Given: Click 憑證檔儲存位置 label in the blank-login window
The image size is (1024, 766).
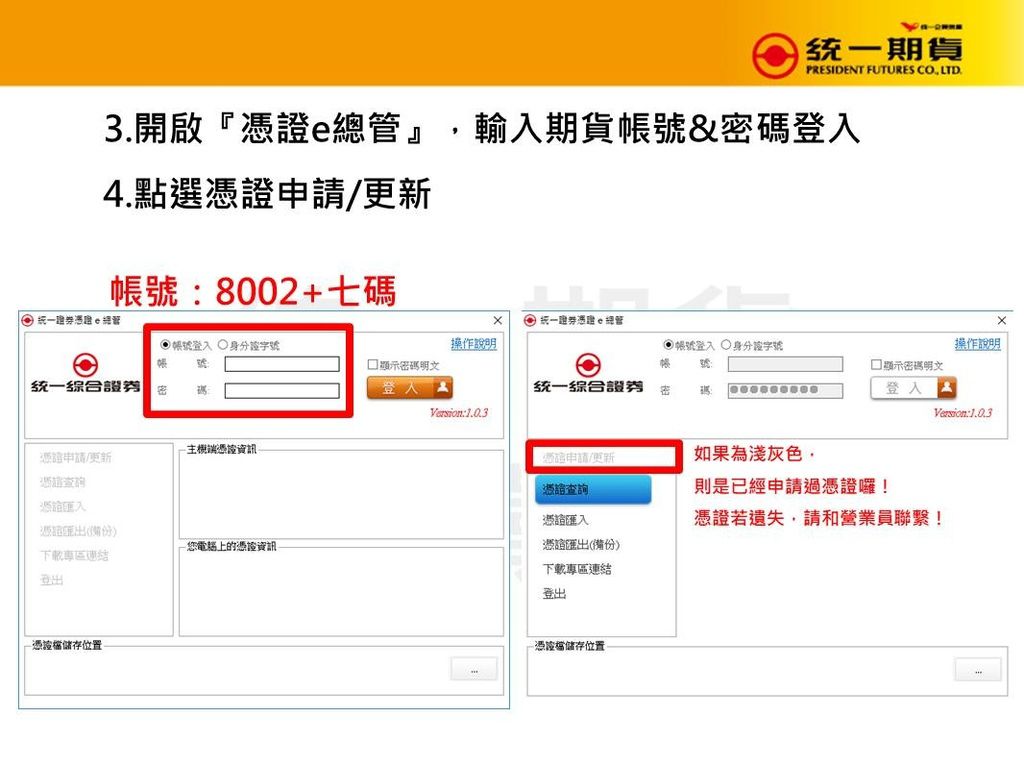Looking at the screenshot, I should click(67, 645).
